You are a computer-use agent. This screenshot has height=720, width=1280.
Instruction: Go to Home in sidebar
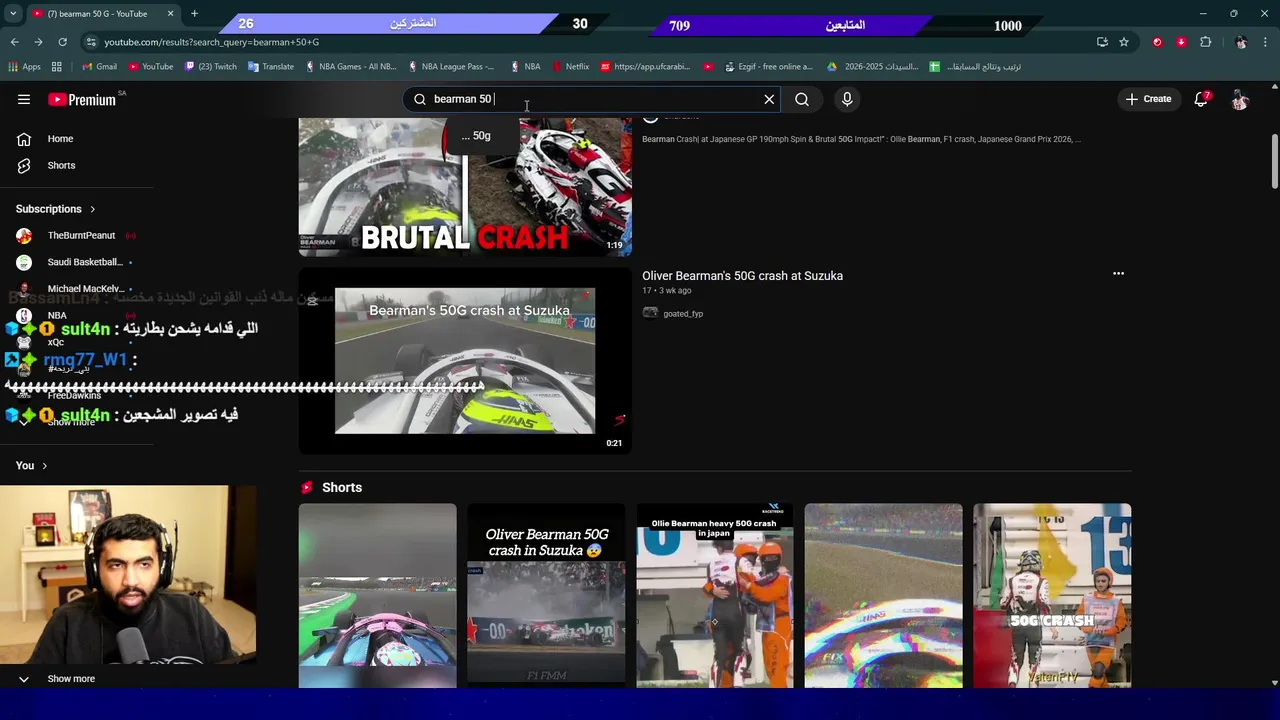[x=60, y=139]
